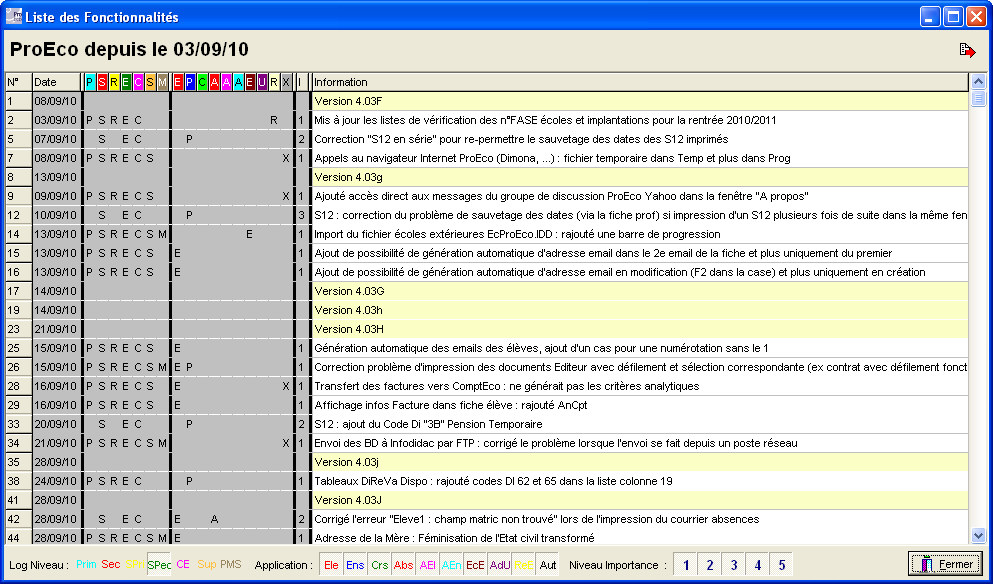Viewport: 993px width, 584px height.
Task: Select the 'Eleve1 : champ matric non trouvé' row
Action: pyautogui.click(x=487, y=519)
